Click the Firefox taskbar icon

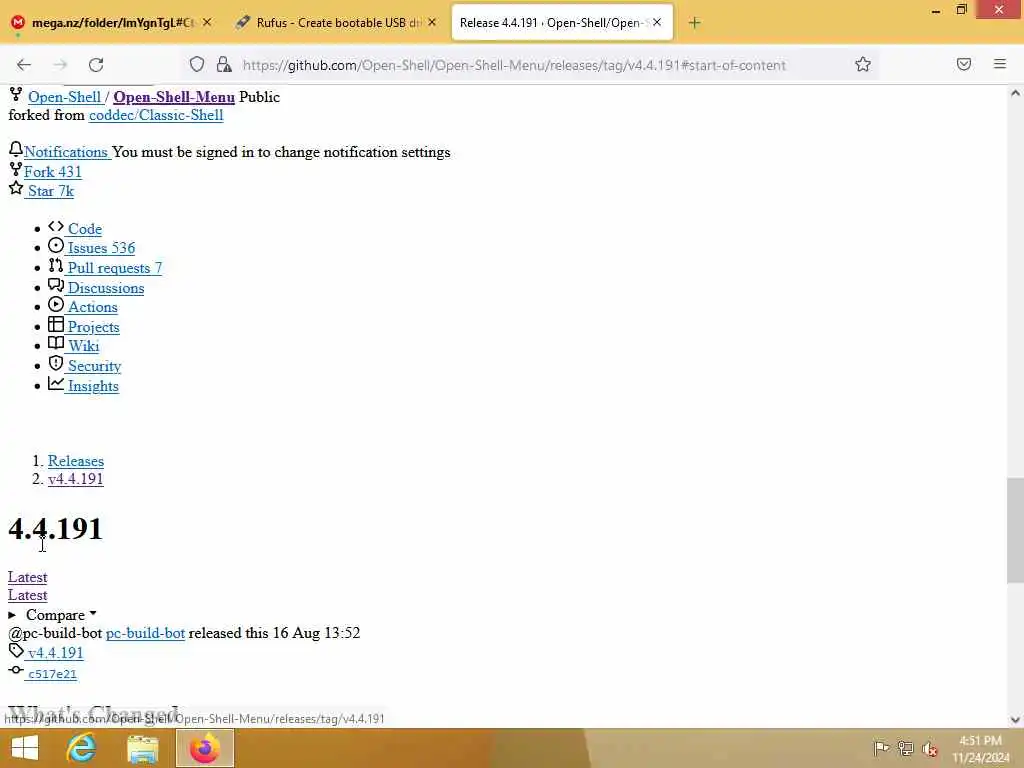click(204, 748)
